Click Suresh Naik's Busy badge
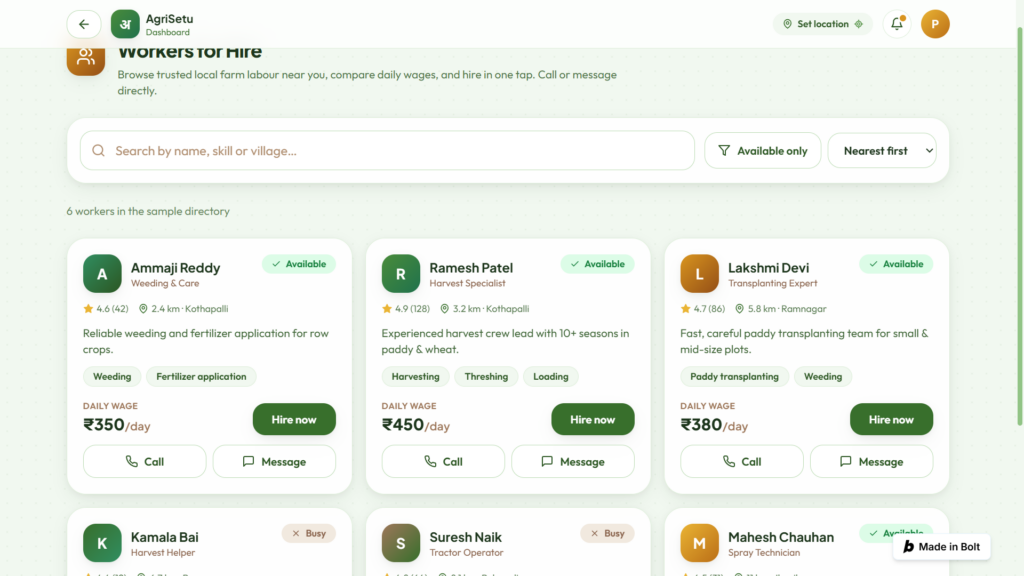Image resolution: width=1024 pixels, height=576 pixels. [x=607, y=534]
